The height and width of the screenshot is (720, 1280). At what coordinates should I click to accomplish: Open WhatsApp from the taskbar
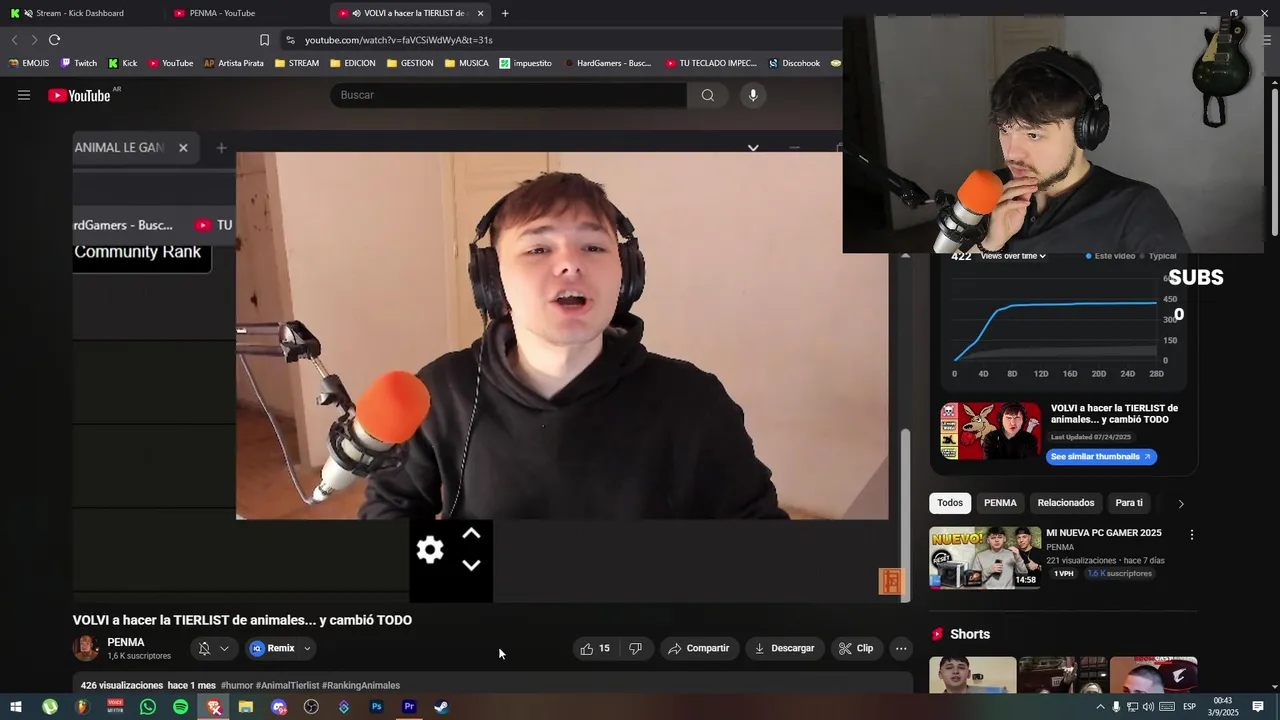click(148, 707)
